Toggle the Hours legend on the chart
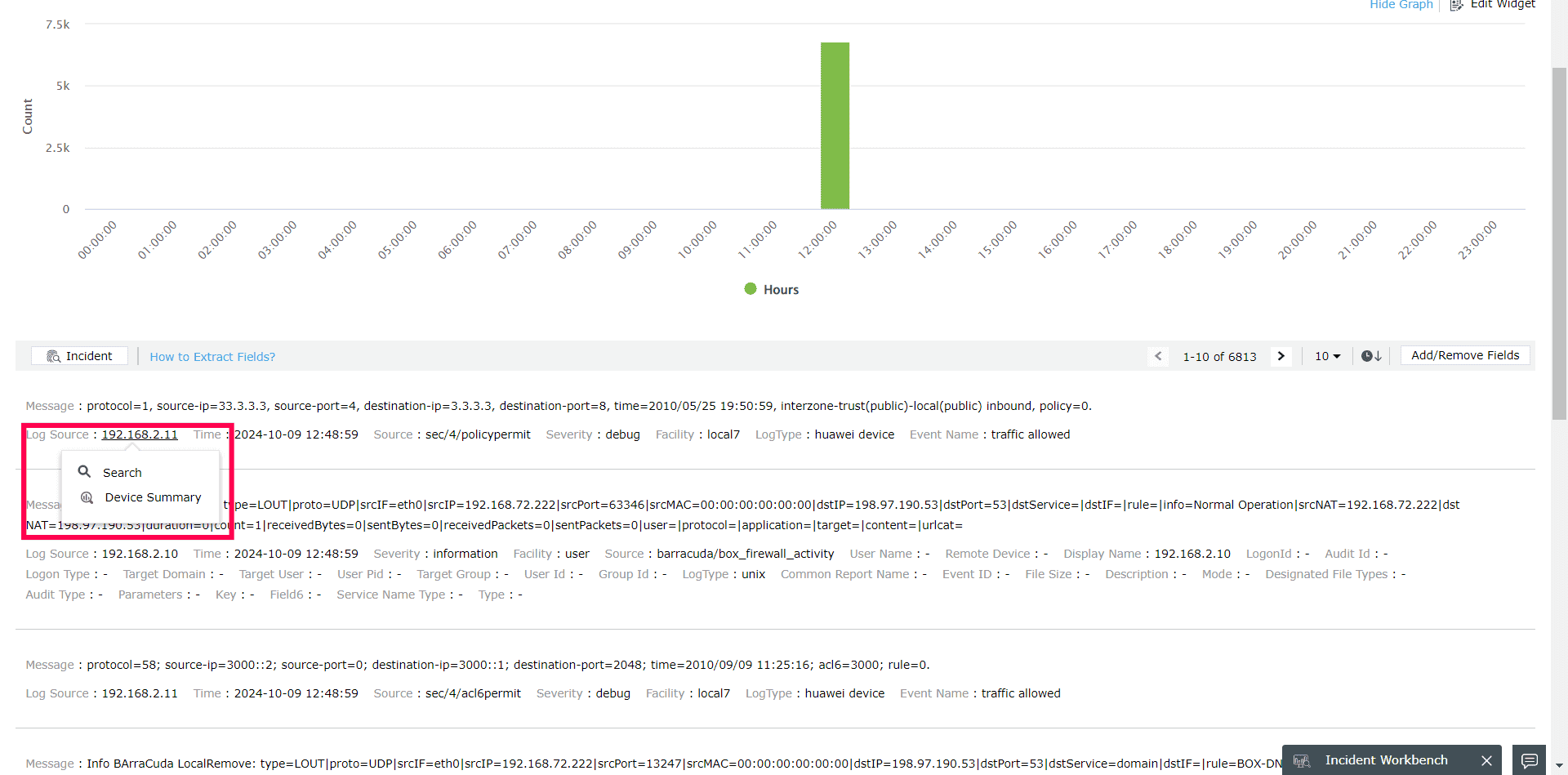Screen dimensions: 1568x775 [771, 288]
